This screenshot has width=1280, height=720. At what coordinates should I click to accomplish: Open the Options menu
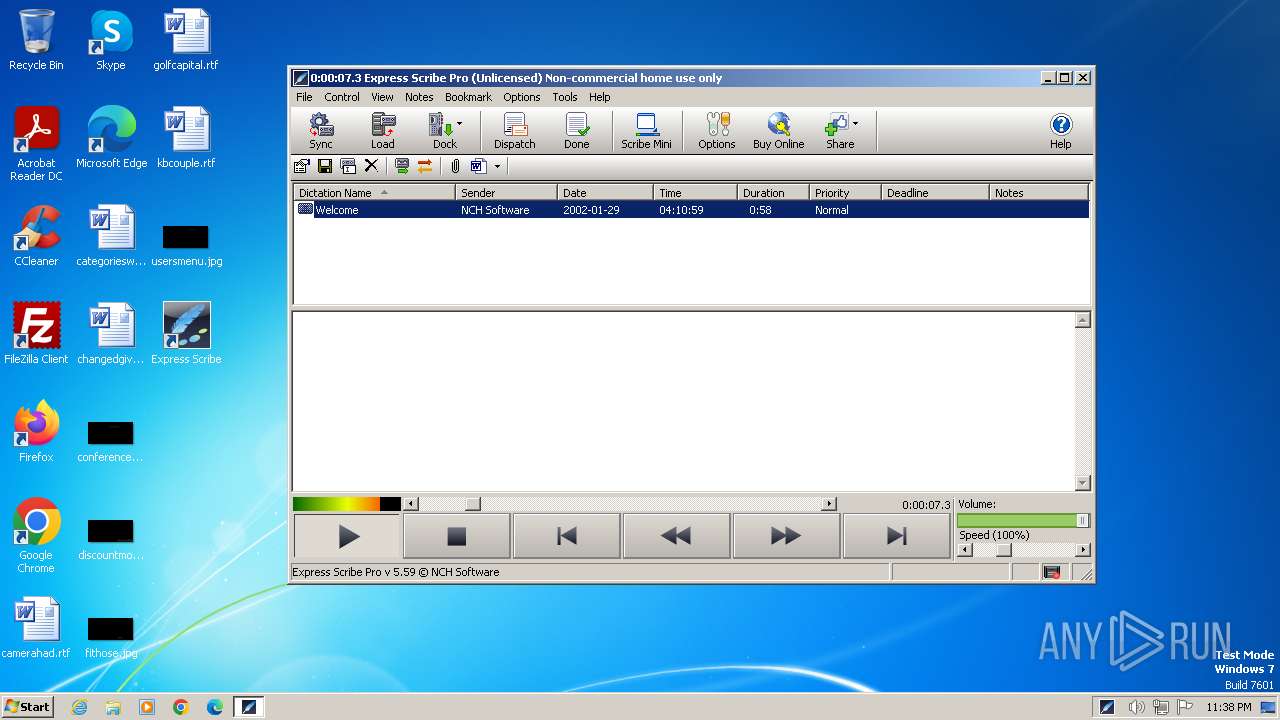(x=521, y=97)
